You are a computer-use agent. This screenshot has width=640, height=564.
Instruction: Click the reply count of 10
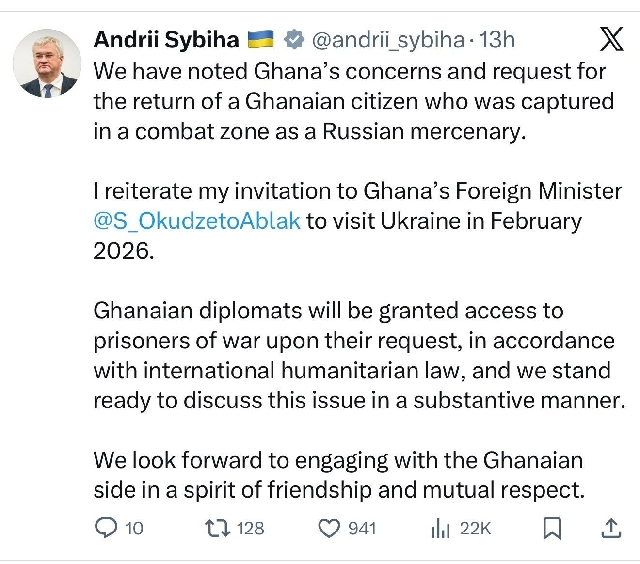135,528
